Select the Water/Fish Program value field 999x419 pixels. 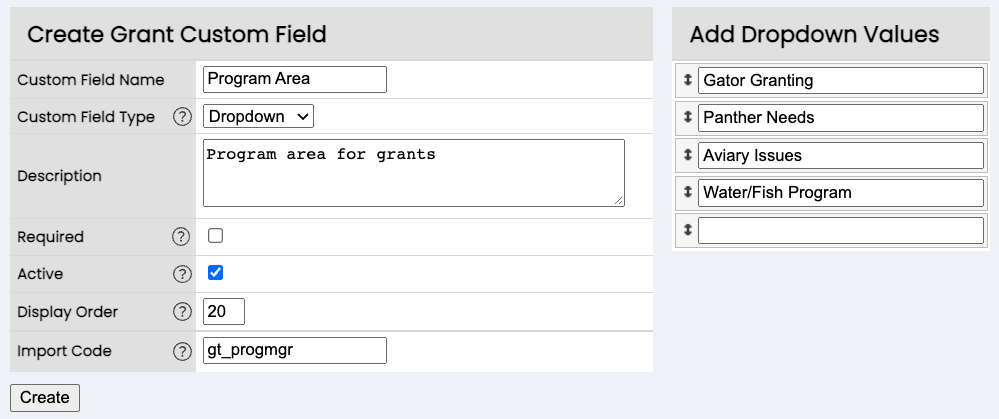click(841, 193)
